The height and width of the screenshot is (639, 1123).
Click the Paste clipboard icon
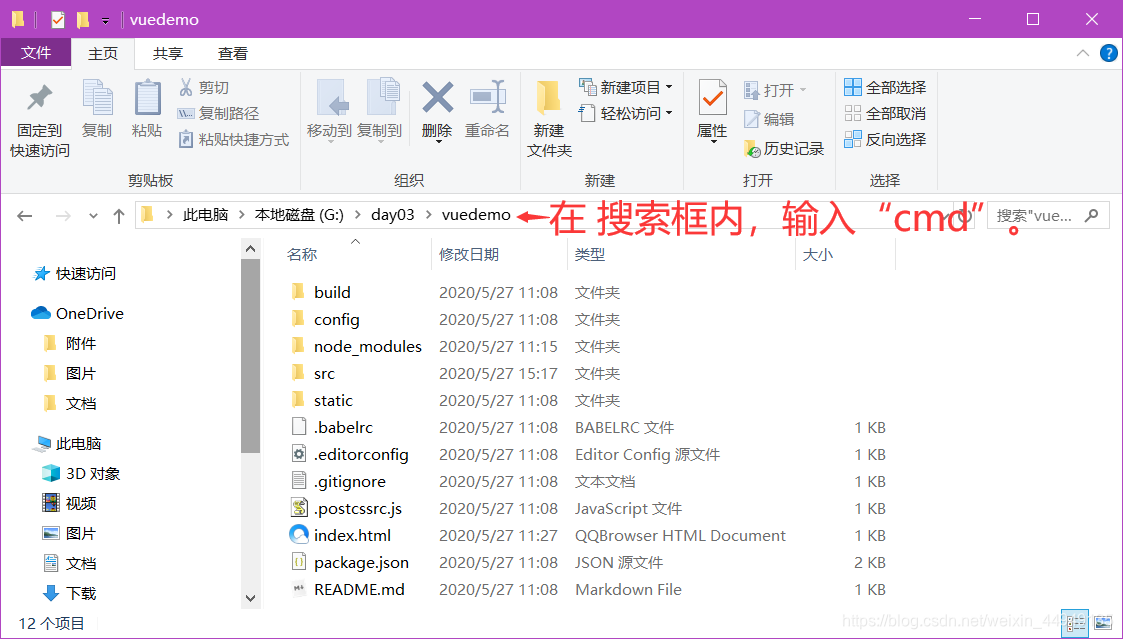[x=147, y=97]
